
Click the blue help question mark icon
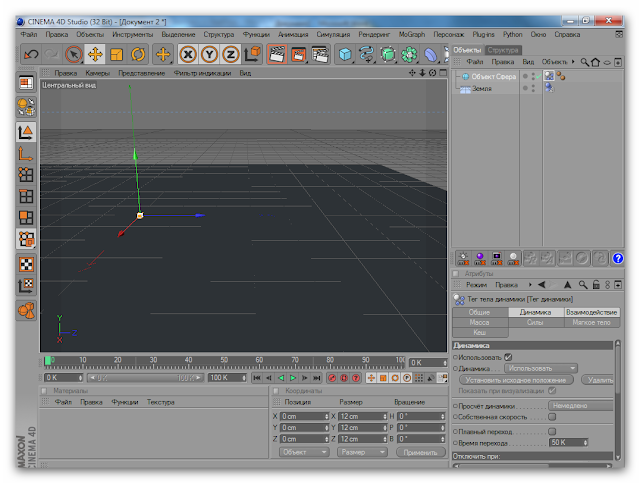[617, 258]
